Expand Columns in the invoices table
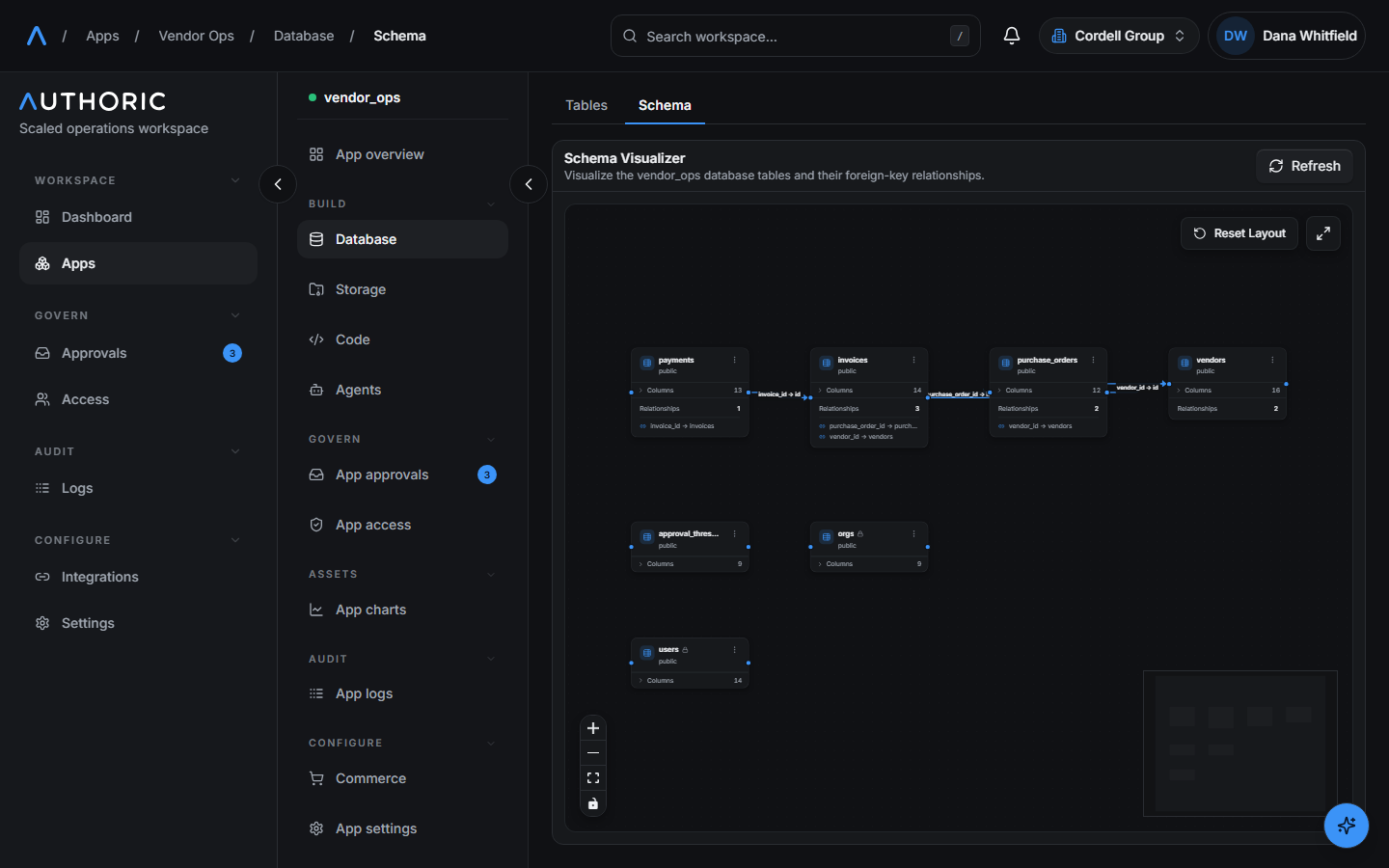This screenshot has height=868, width=1389. 869,391
